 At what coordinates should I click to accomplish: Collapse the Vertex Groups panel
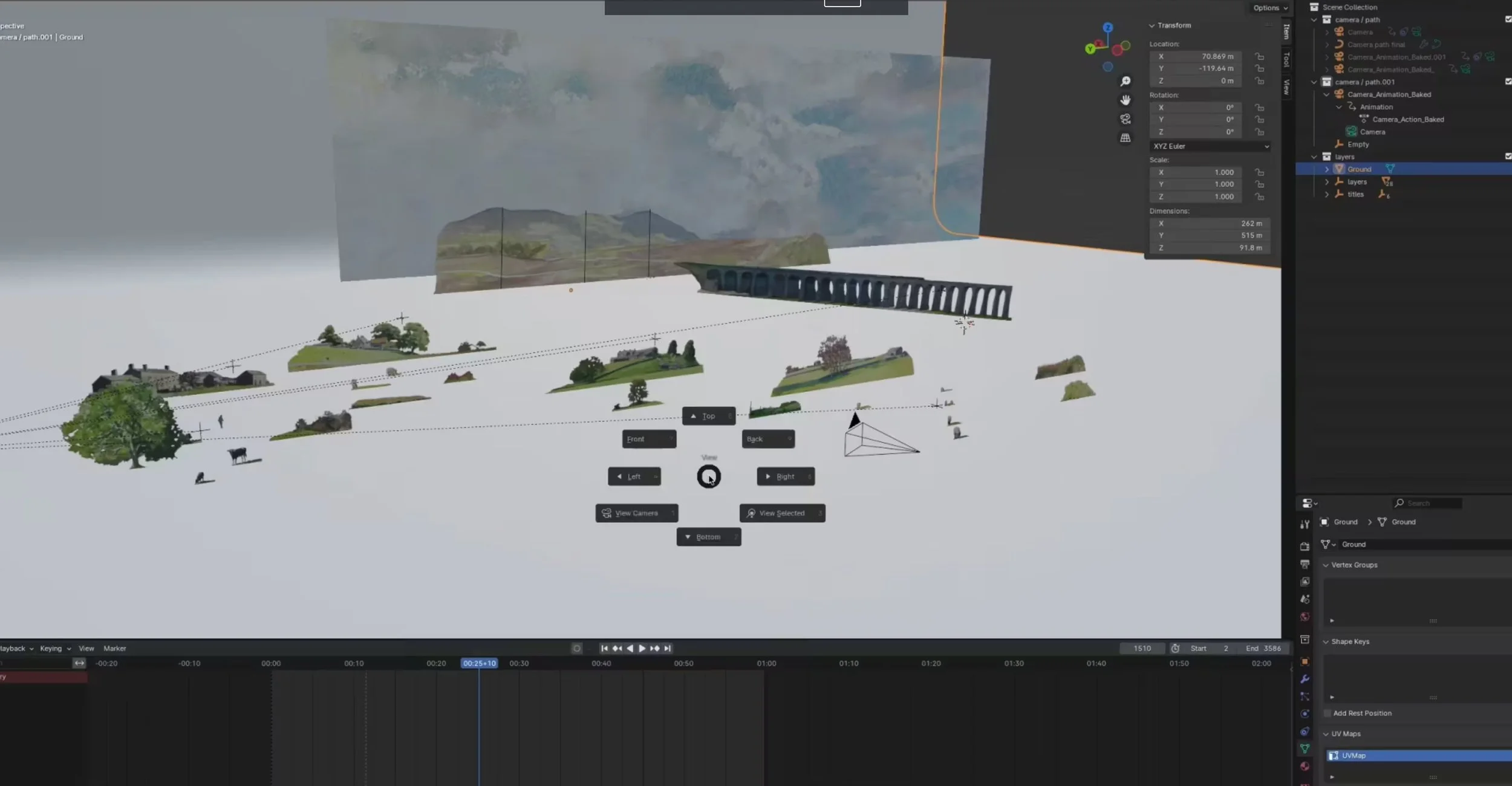pos(1326,565)
